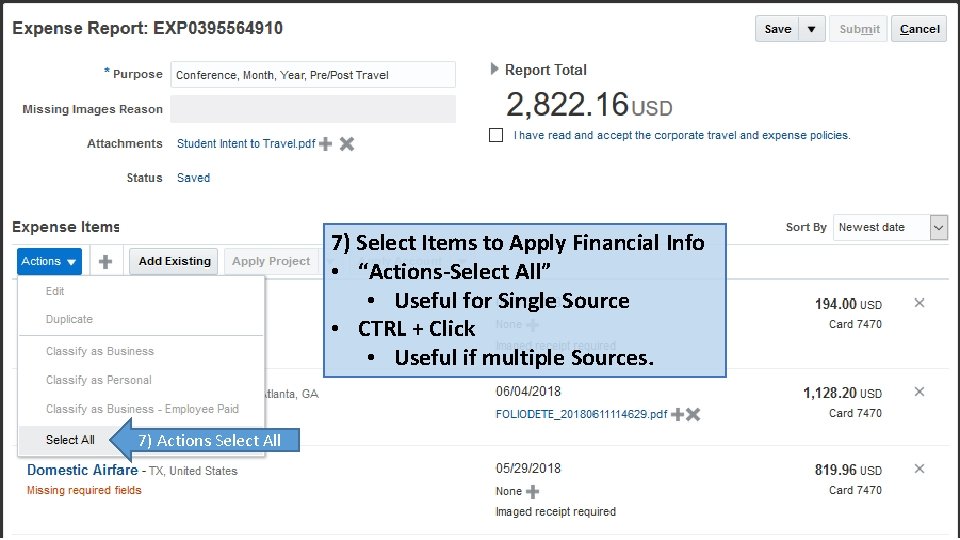
Task: Click the plus icon to create expense item
Action: [105, 261]
